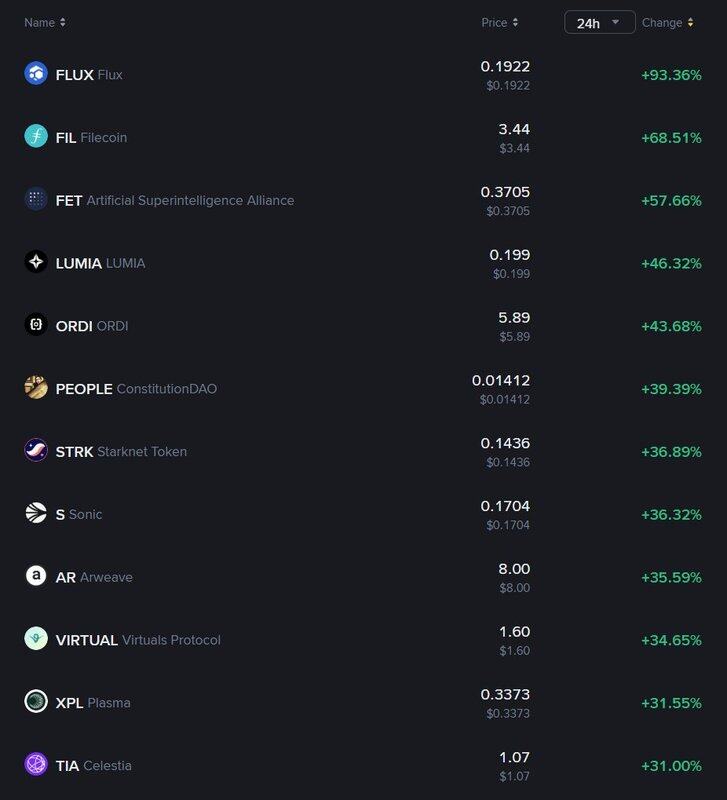Click the LUMIA star logo icon
This screenshot has height=800, width=727.
36,263
